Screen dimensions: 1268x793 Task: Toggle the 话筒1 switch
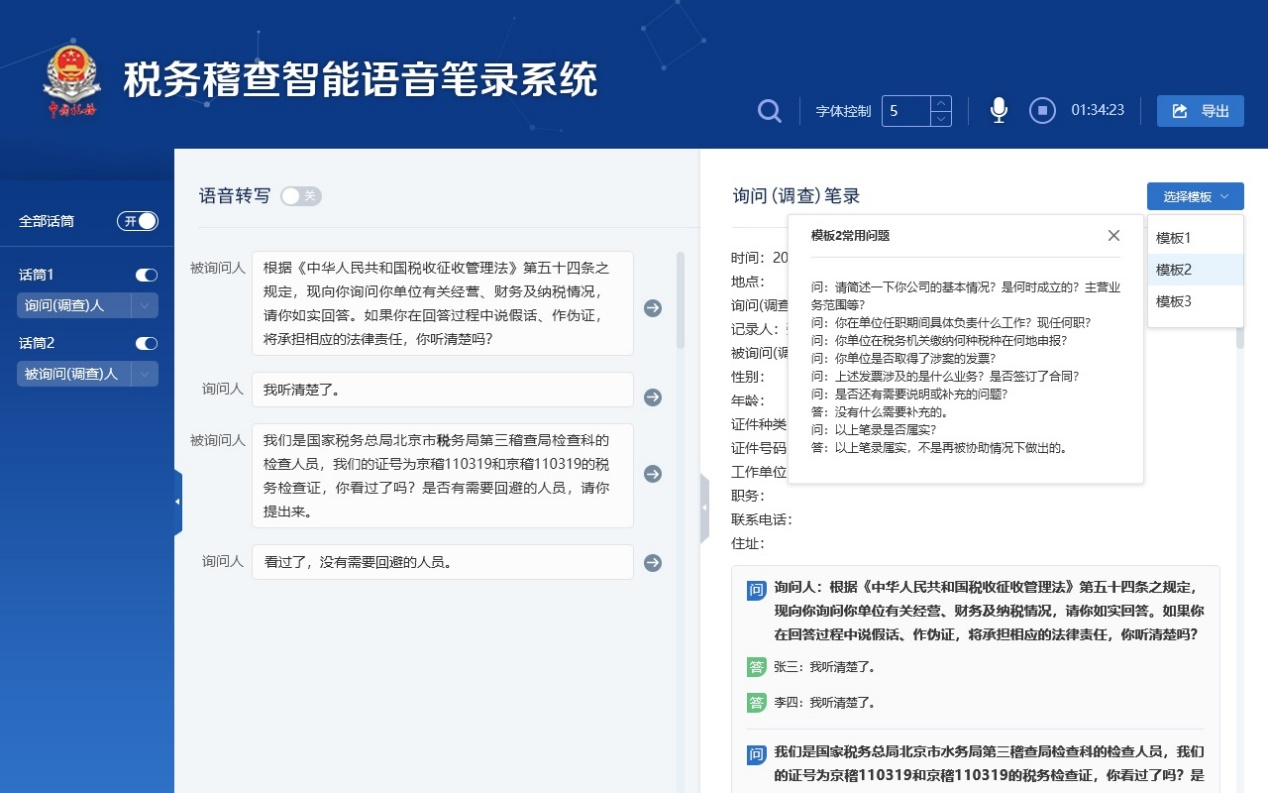(x=146, y=275)
